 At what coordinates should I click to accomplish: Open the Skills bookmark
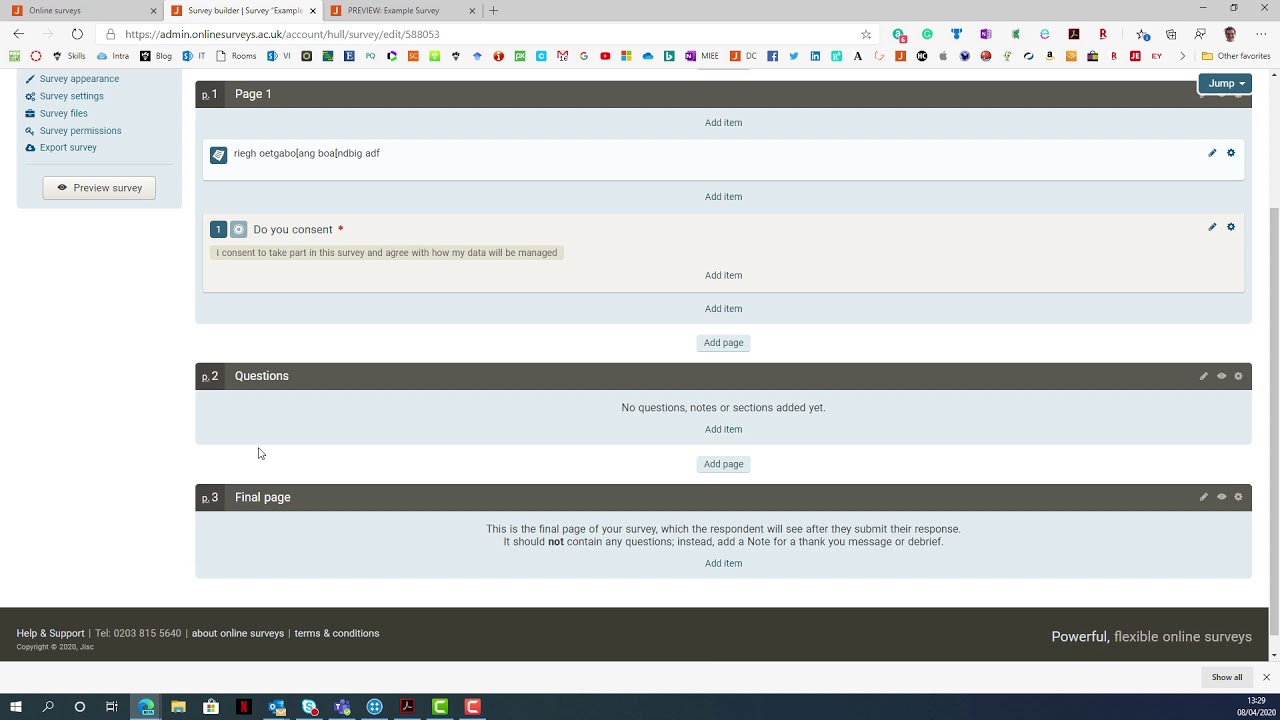(69, 56)
